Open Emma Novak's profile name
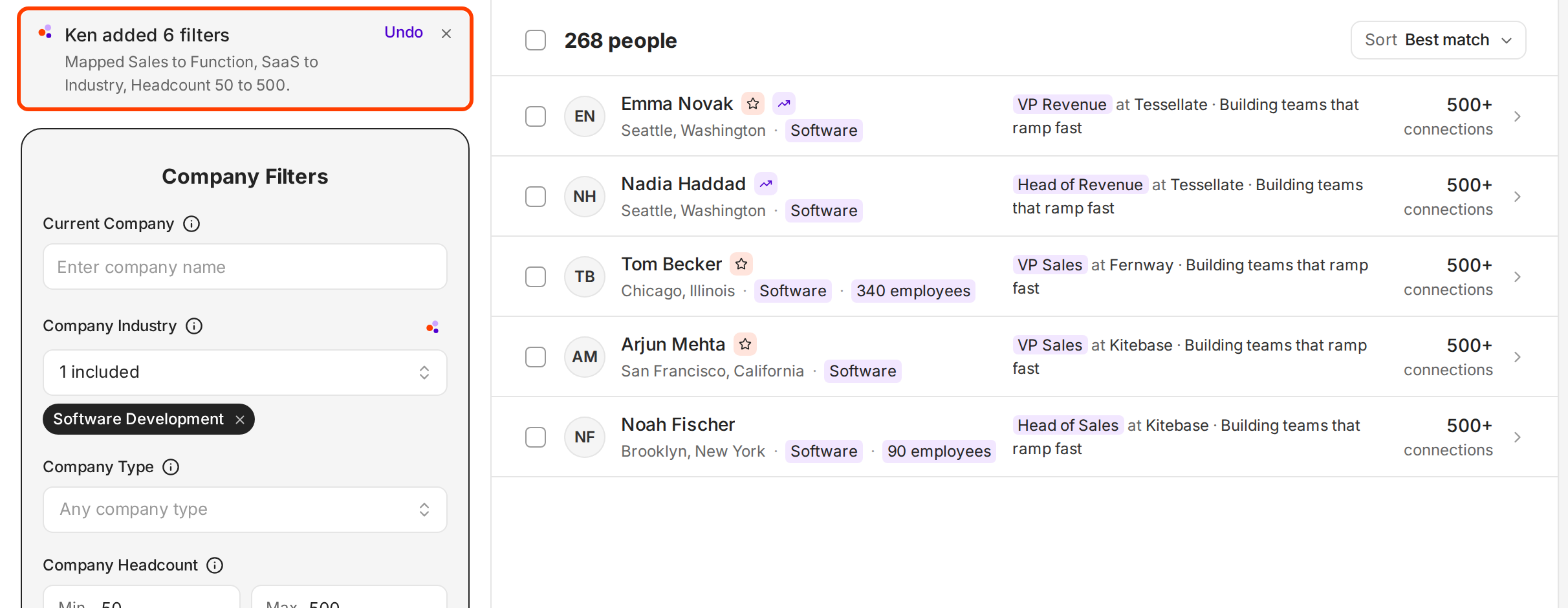This screenshot has width=1568, height=608. (677, 103)
